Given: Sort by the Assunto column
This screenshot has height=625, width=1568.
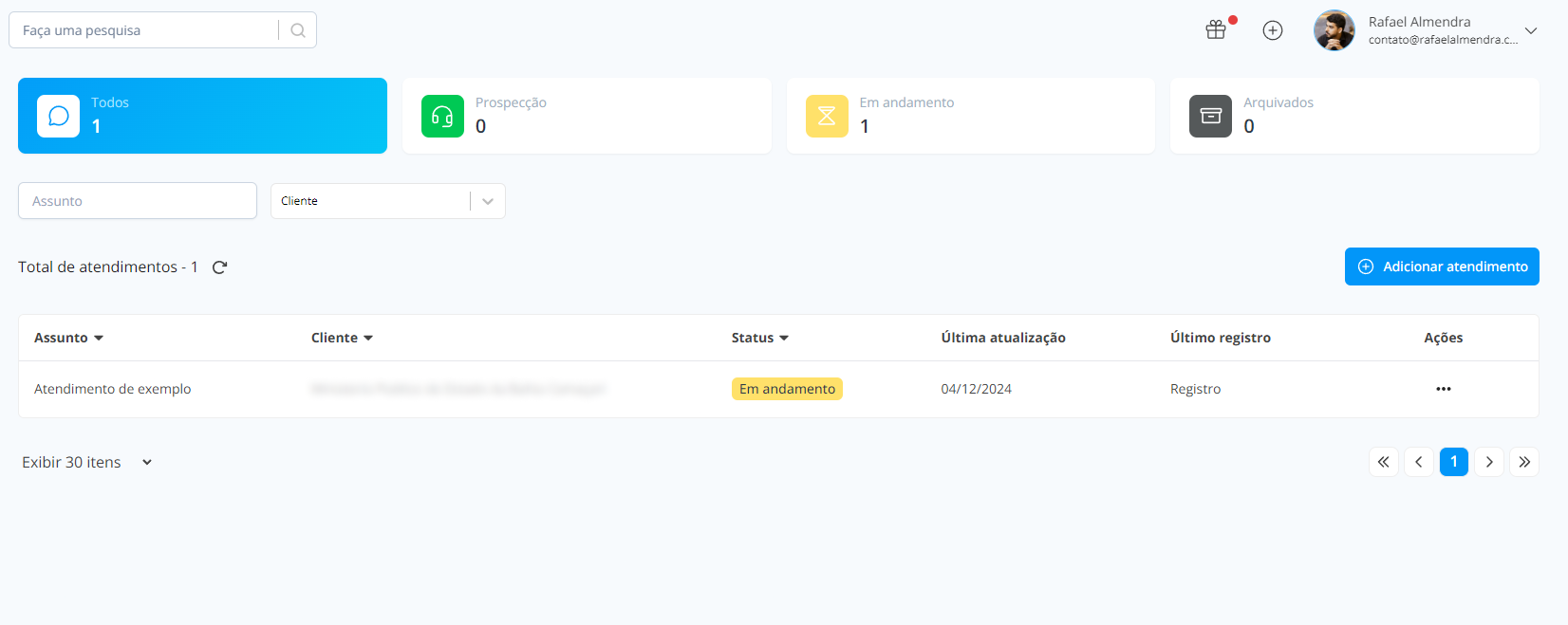Looking at the screenshot, I should [x=68, y=338].
